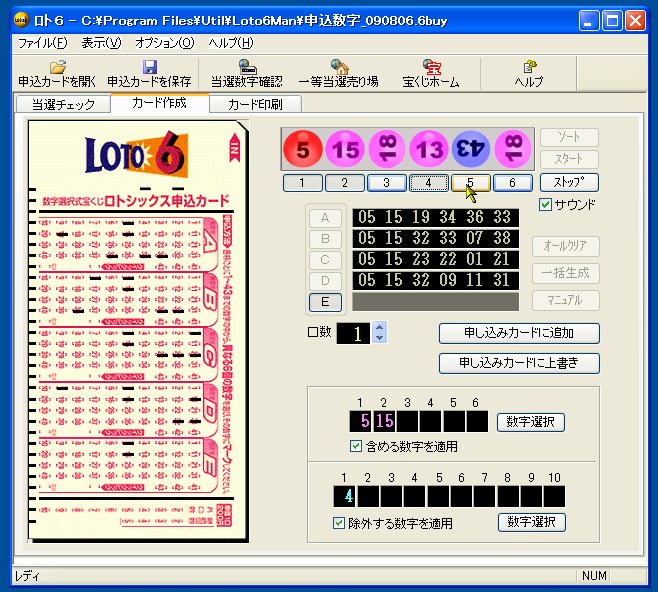The height and width of the screenshot is (592, 658).
Task: Toggle 含める数字を適用 checkbox
Action: pyautogui.click(x=356, y=446)
